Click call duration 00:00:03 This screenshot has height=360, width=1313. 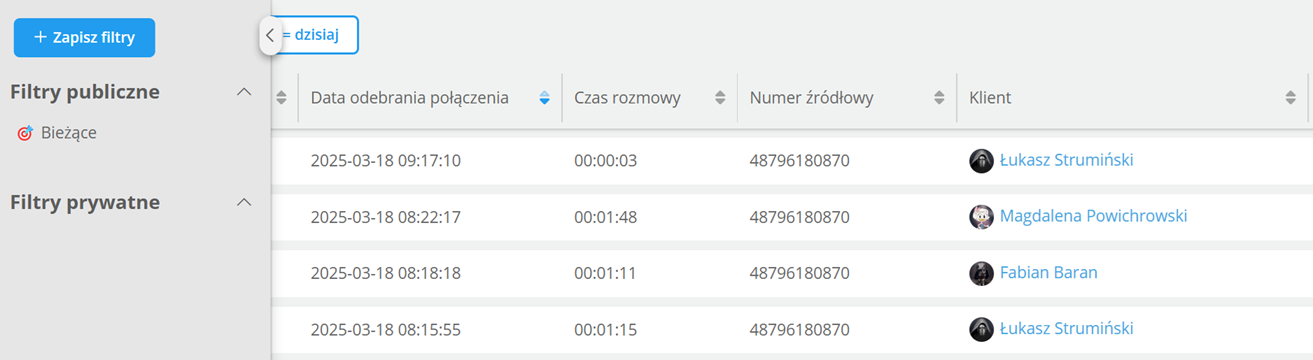point(606,160)
